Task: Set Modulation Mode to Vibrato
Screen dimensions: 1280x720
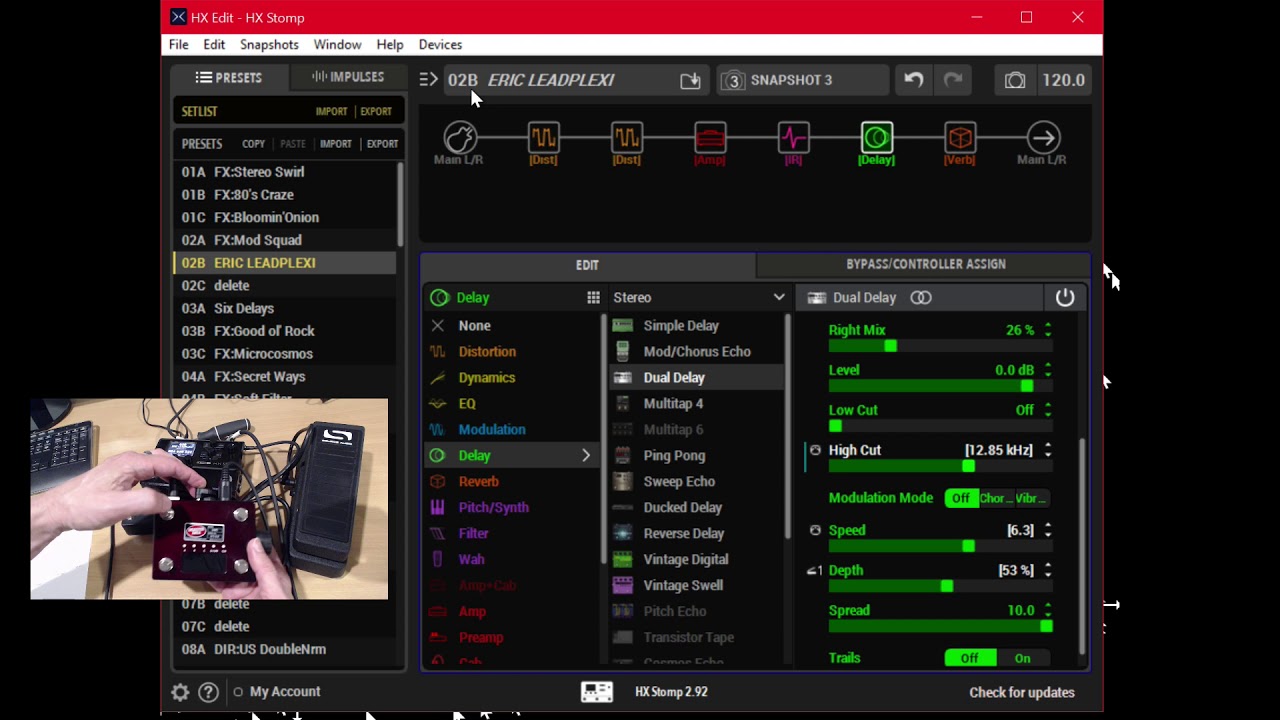Action: tap(1030, 498)
